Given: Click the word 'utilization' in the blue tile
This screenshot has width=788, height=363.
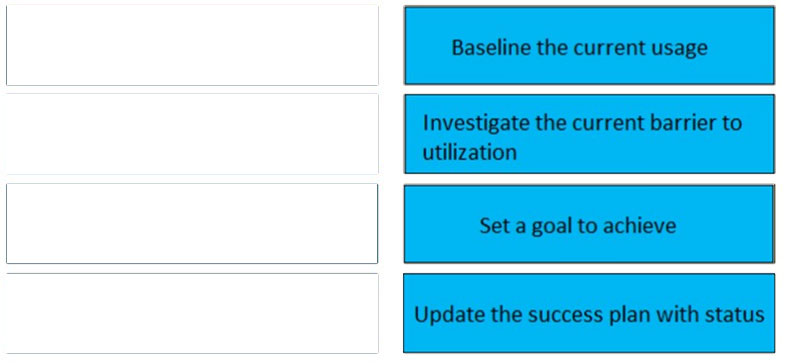Looking at the screenshot, I should coord(469,152).
